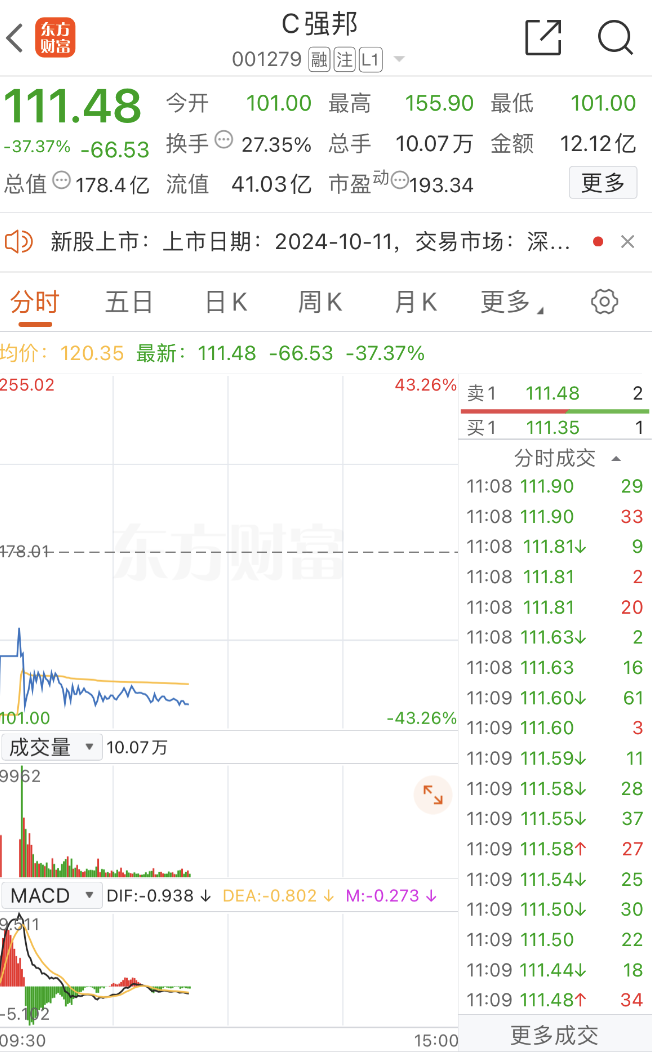
Task: Open 更多成交 at the bottom
Action: [554, 1035]
